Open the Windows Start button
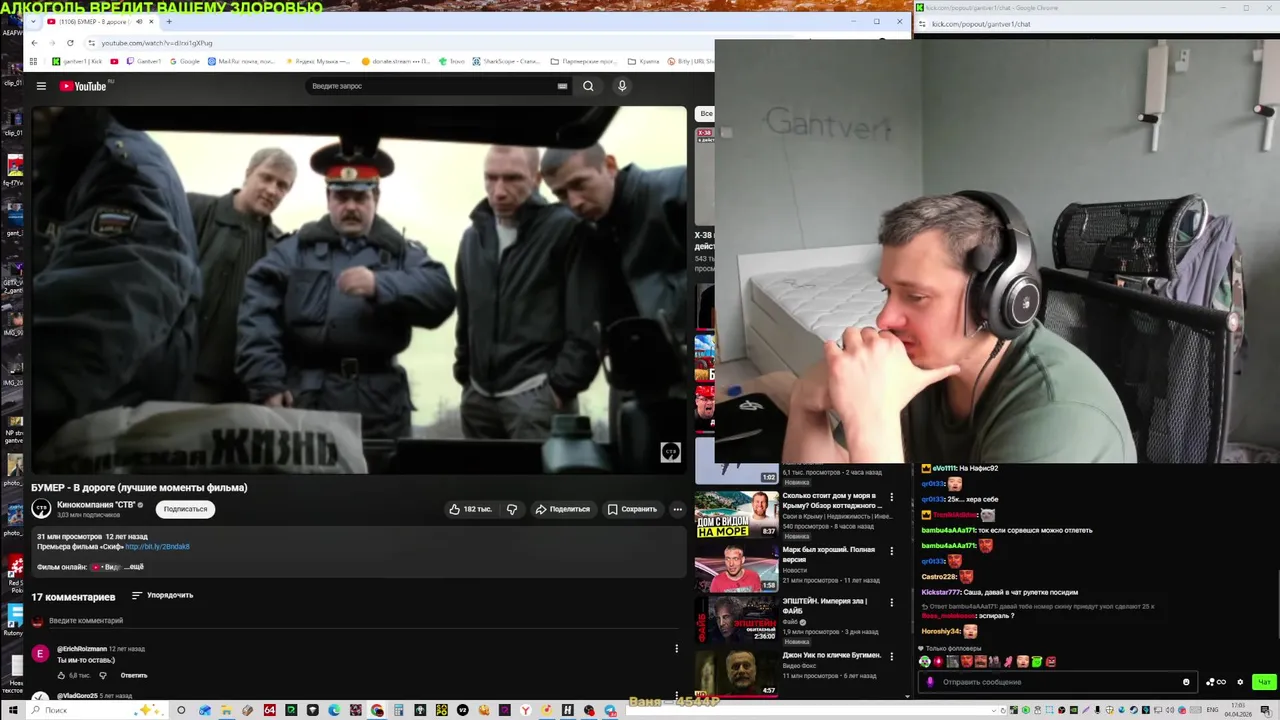 click(x=13, y=710)
